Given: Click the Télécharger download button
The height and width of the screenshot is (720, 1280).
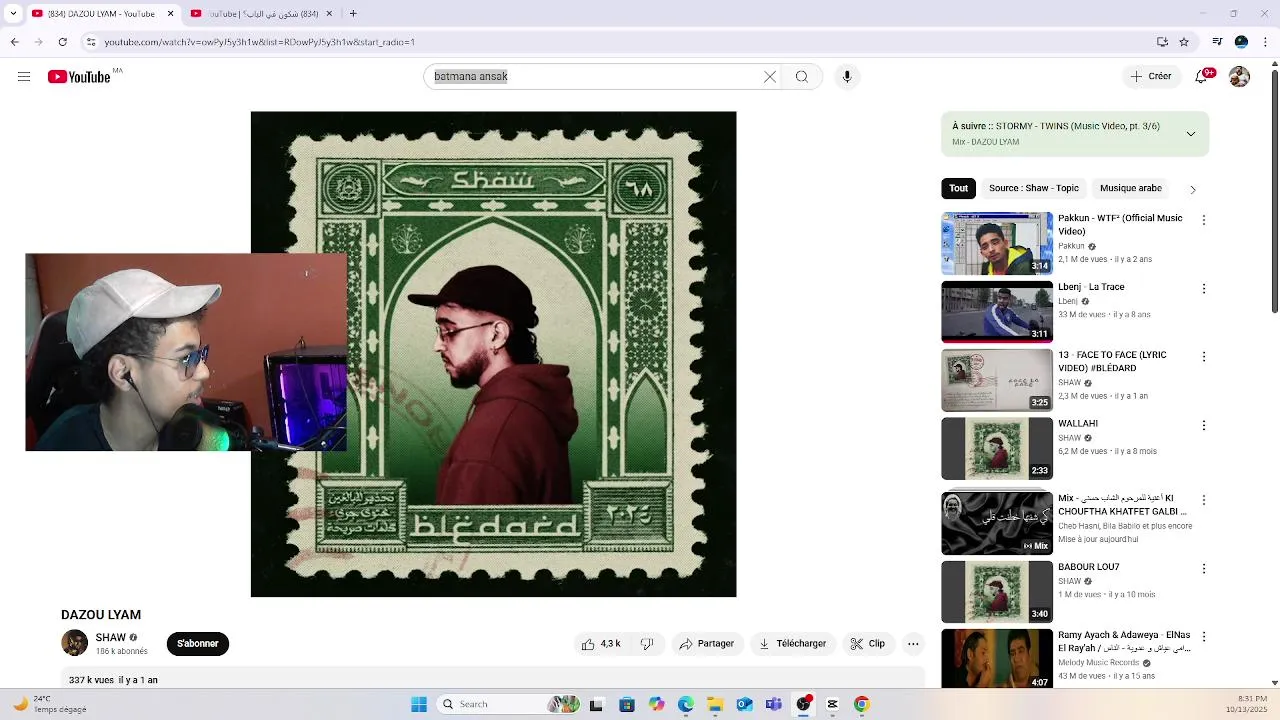Looking at the screenshot, I should pyautogui.click(x=792, y=644).
